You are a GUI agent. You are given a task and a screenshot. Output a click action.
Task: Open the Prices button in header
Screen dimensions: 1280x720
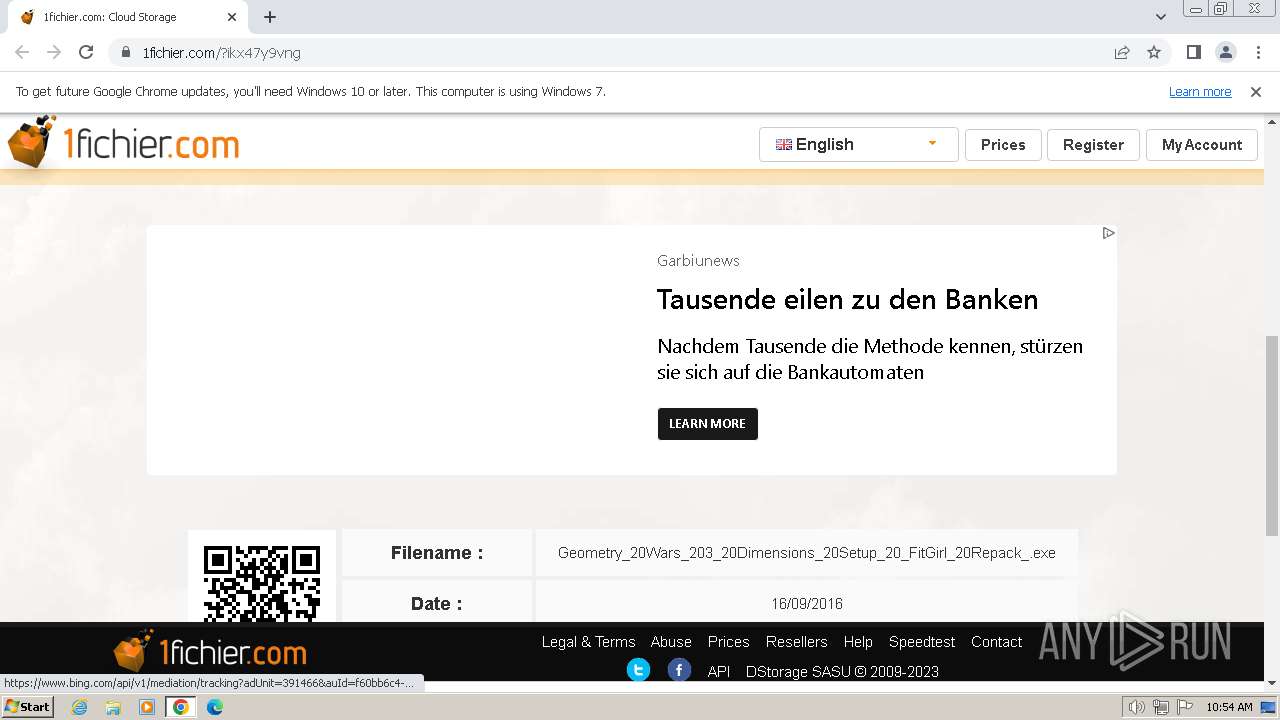1003,144
